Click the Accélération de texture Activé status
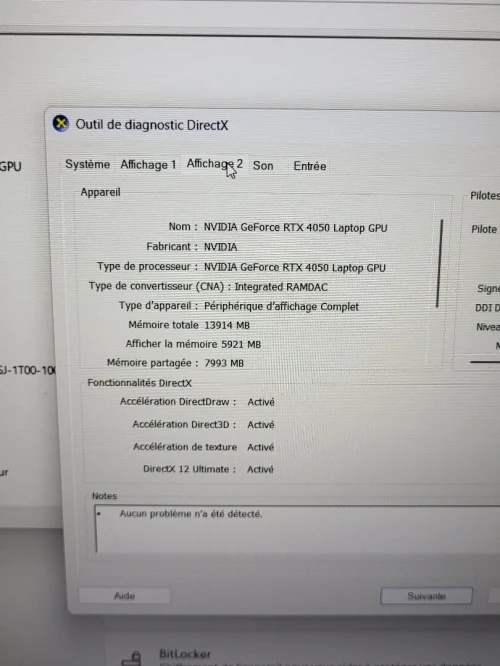Image resolution: width=500 pixels, height=666 pixels. tap(261, 447)
